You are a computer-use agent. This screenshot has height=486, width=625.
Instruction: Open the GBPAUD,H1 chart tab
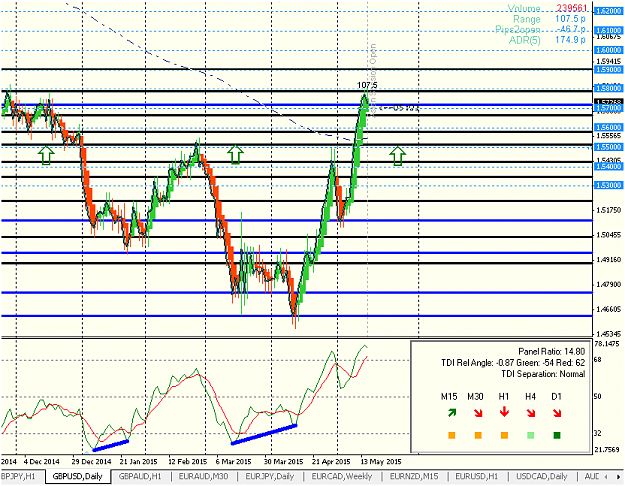point(140,476)
